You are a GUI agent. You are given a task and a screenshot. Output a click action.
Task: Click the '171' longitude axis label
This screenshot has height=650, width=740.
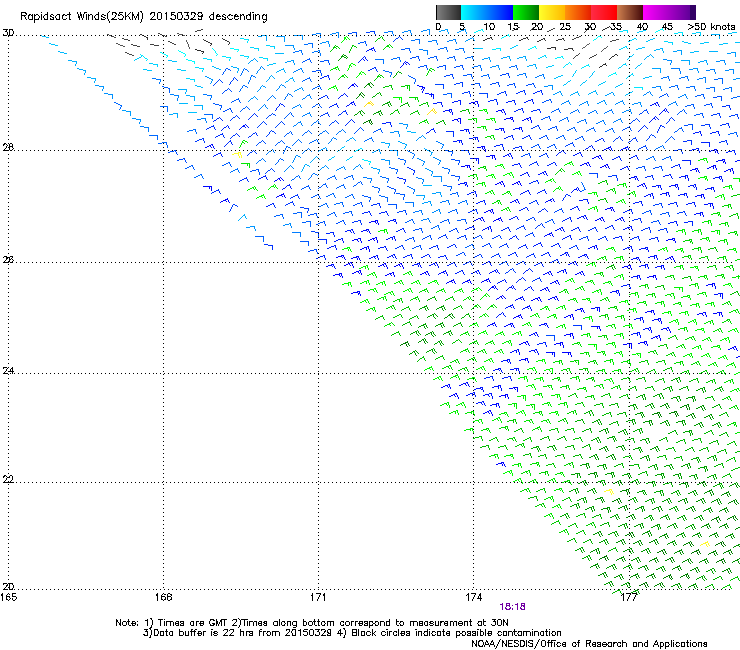click(318, 597)
